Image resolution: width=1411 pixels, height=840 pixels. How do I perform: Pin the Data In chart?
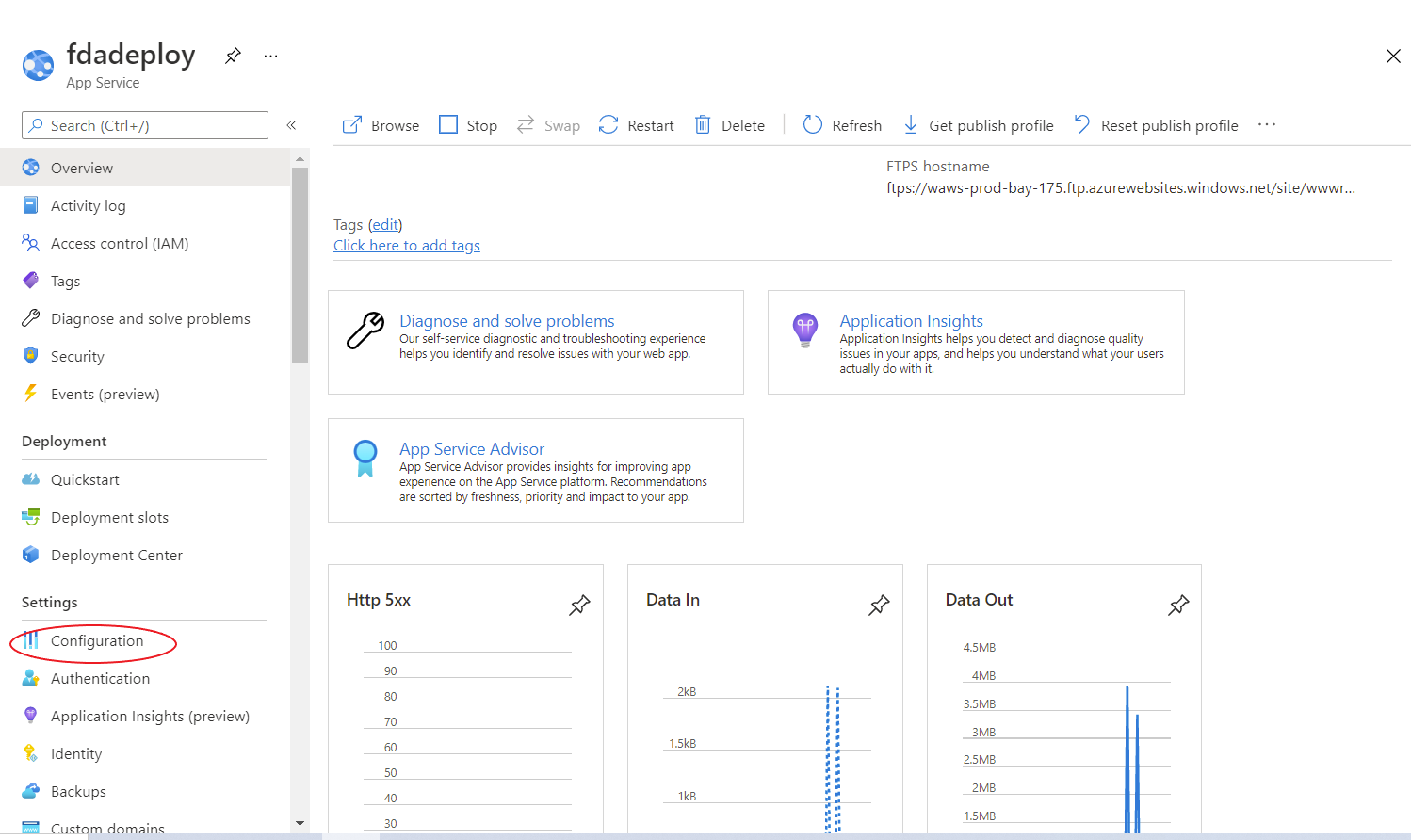point(879,606)
